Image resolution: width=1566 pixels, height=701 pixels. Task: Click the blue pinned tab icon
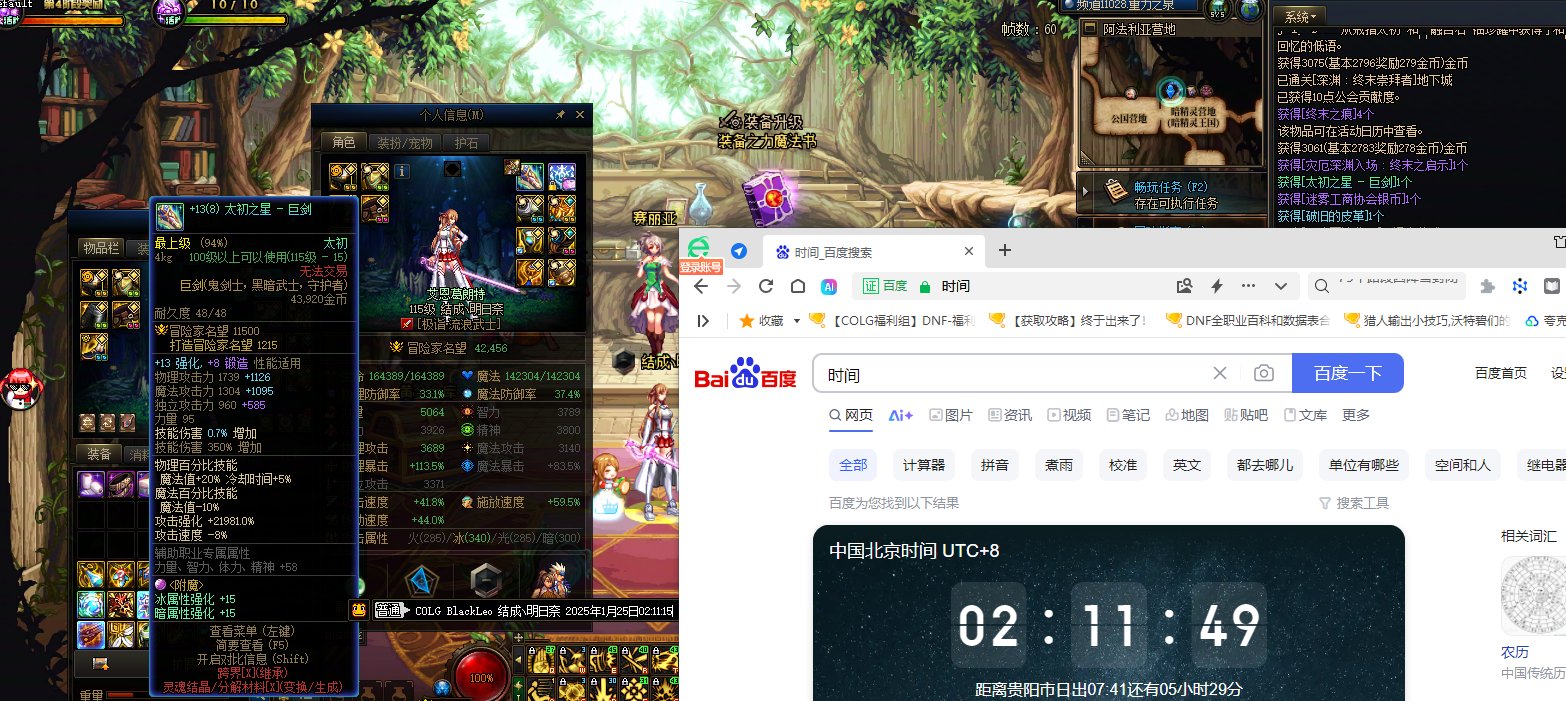tap(739, 251)
